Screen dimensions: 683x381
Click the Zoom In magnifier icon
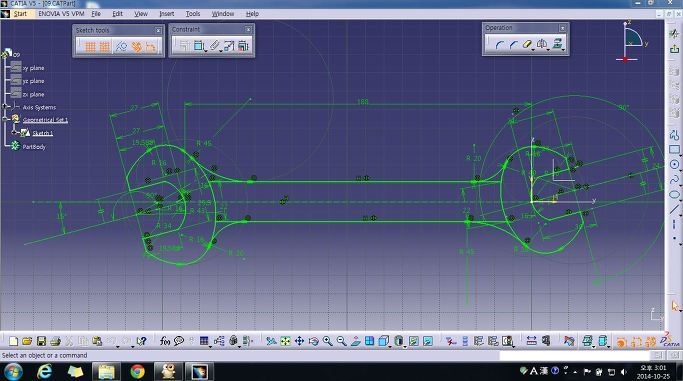click(x=328, y=341)
